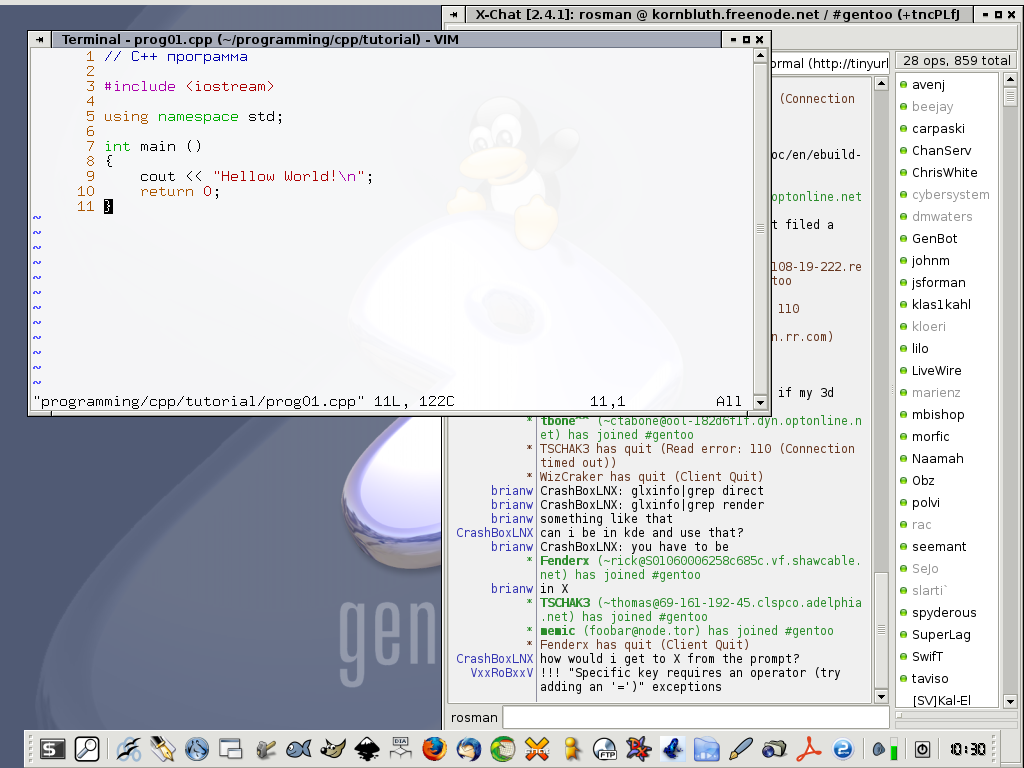The height and width of the screenshot is (768, 1024).
Task: Open the blue media folder launcher
Action: [x=707, y=749]
